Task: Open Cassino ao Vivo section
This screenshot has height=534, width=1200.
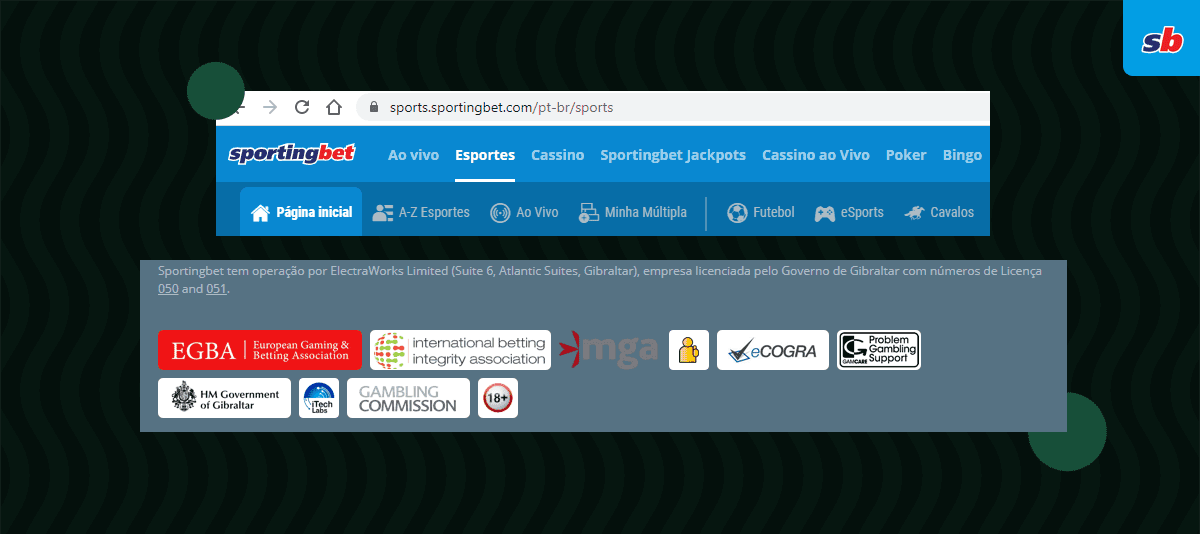Action: 816,155
